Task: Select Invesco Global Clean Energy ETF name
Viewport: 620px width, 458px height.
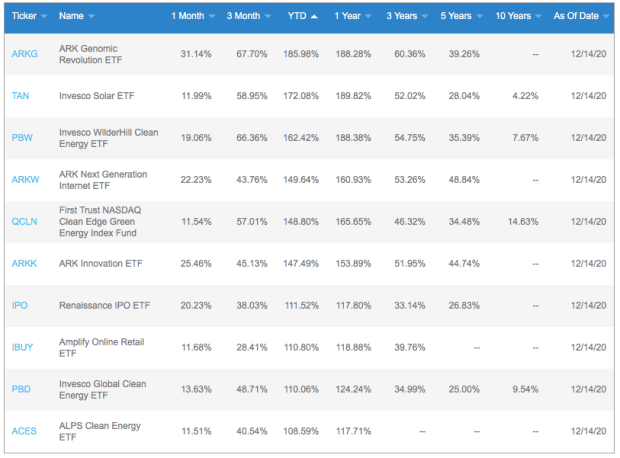Action: coord(102,390)
